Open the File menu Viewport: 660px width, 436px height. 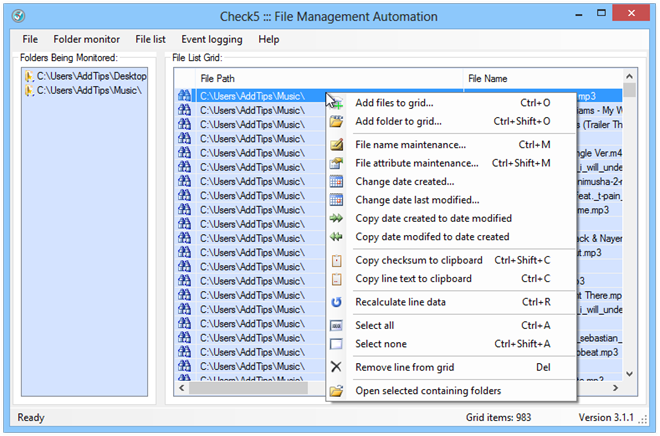click(x=30, y=40)
